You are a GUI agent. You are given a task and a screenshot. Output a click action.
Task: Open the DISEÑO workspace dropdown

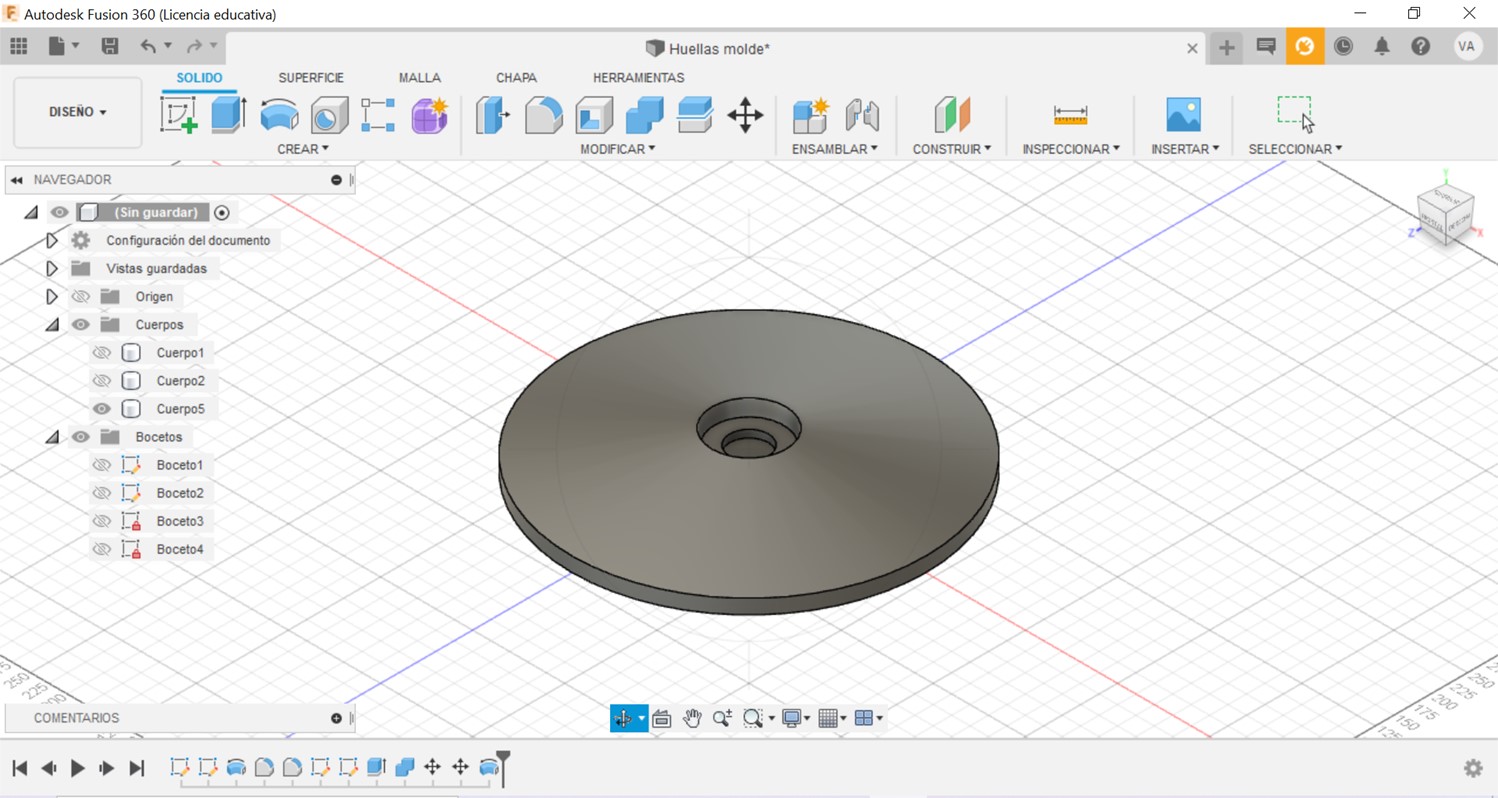pyautogui.click(x=78, y=112)
